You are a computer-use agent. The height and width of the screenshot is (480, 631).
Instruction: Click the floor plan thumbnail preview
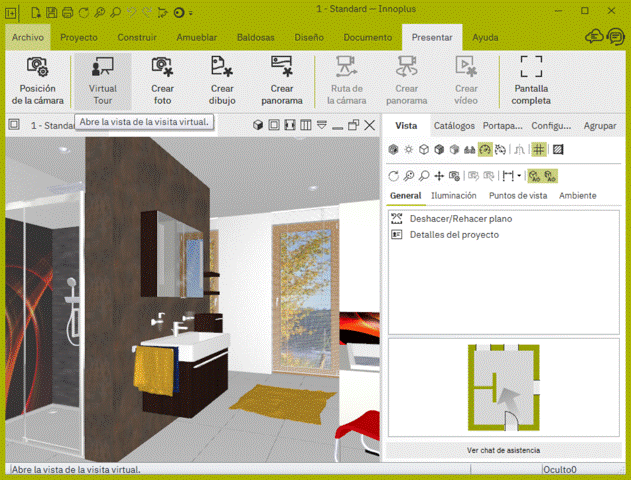(503, 387)
